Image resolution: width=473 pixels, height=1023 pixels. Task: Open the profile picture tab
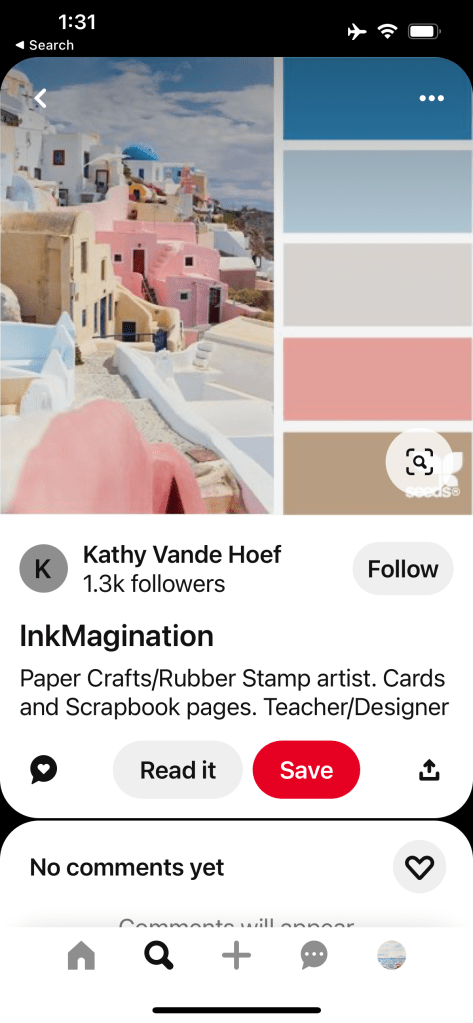pyautogui.click(x=391, y=956)
